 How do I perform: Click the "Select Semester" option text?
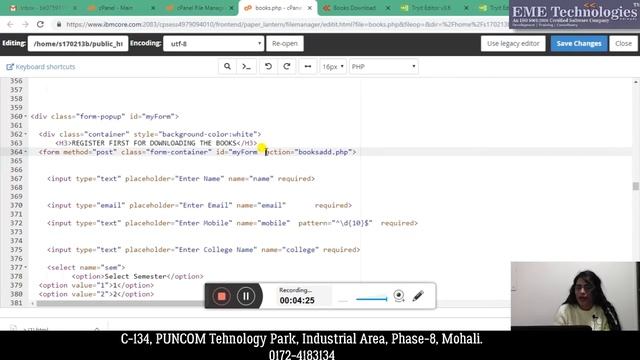tap(136, 276)
